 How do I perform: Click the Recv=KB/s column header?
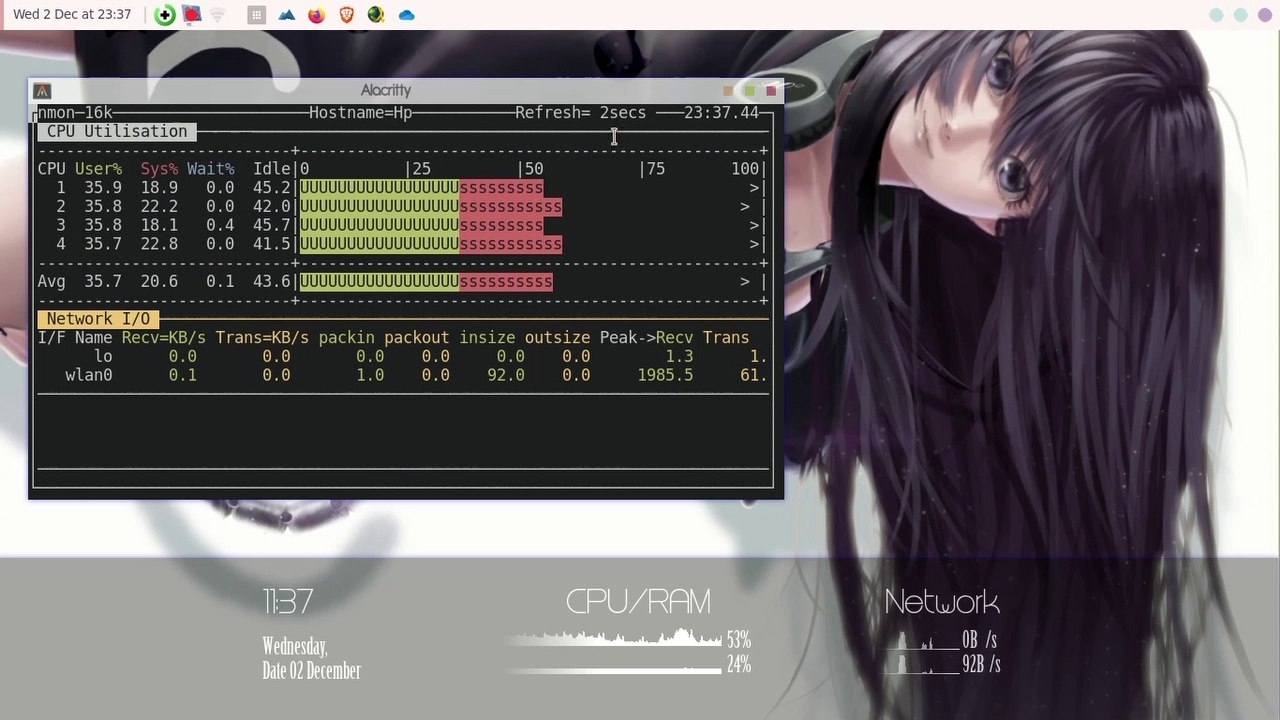(x=164, y=338)
